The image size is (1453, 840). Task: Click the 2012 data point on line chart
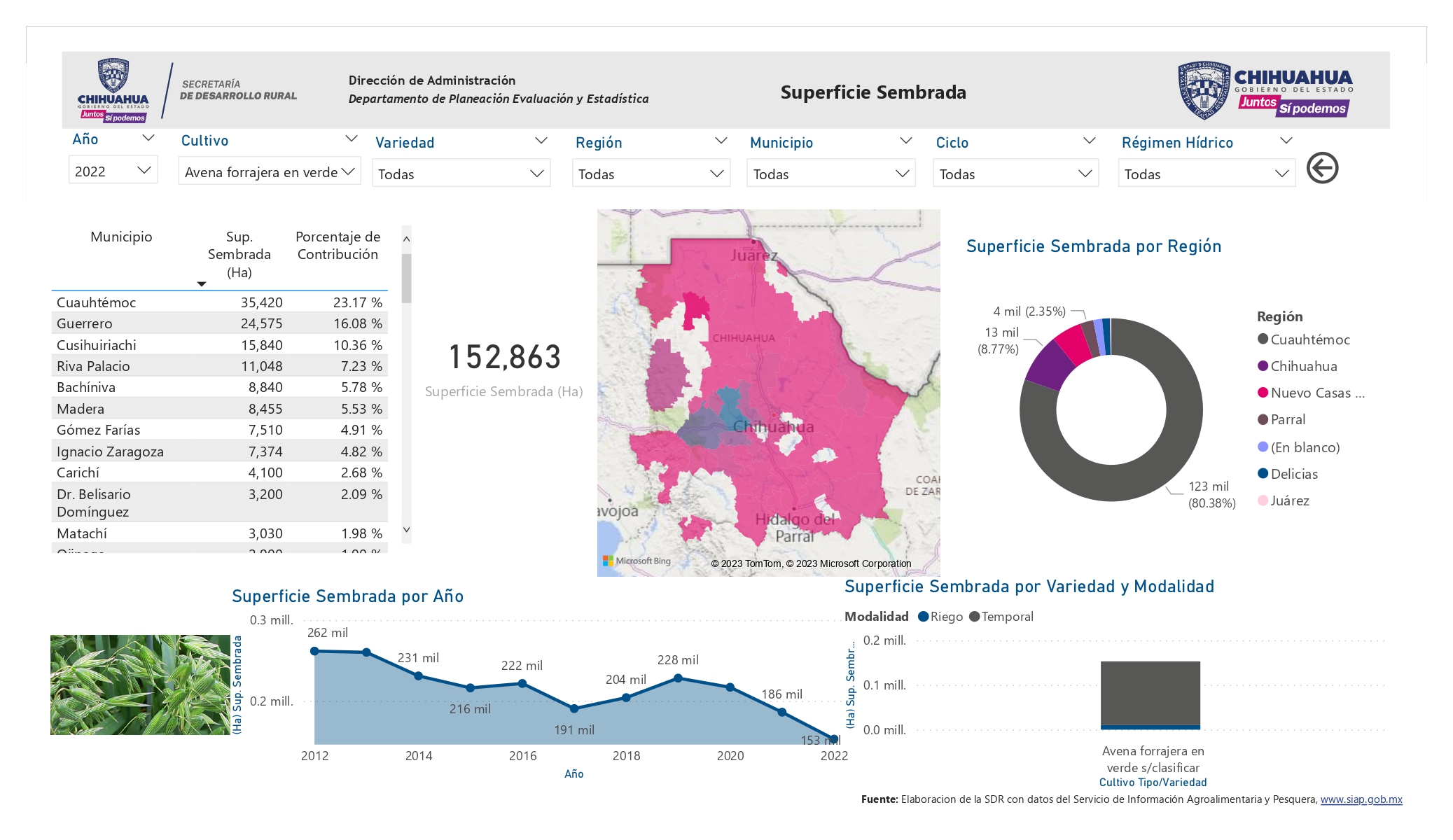[314, 651]
